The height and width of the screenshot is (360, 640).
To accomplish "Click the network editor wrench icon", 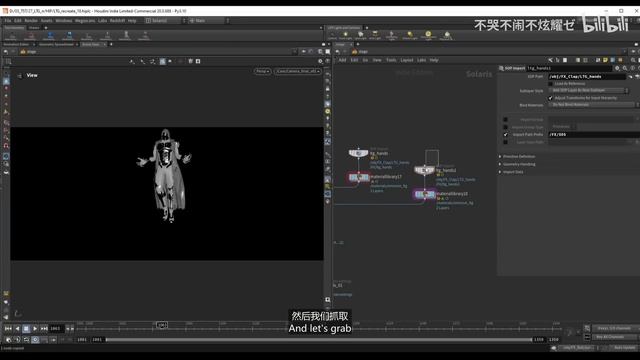I will (550, 60).
